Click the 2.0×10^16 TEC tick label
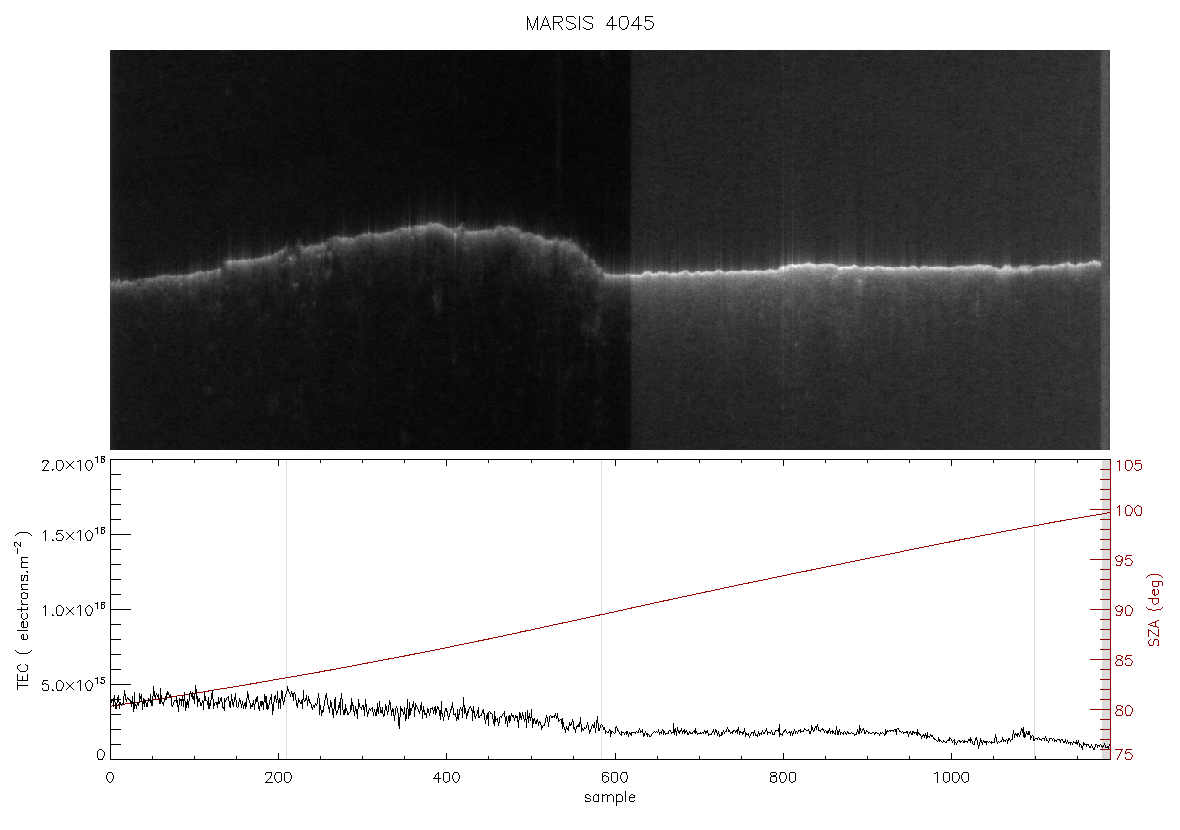This screenshot has height=830, width=1180. click(x=73, y=464)
